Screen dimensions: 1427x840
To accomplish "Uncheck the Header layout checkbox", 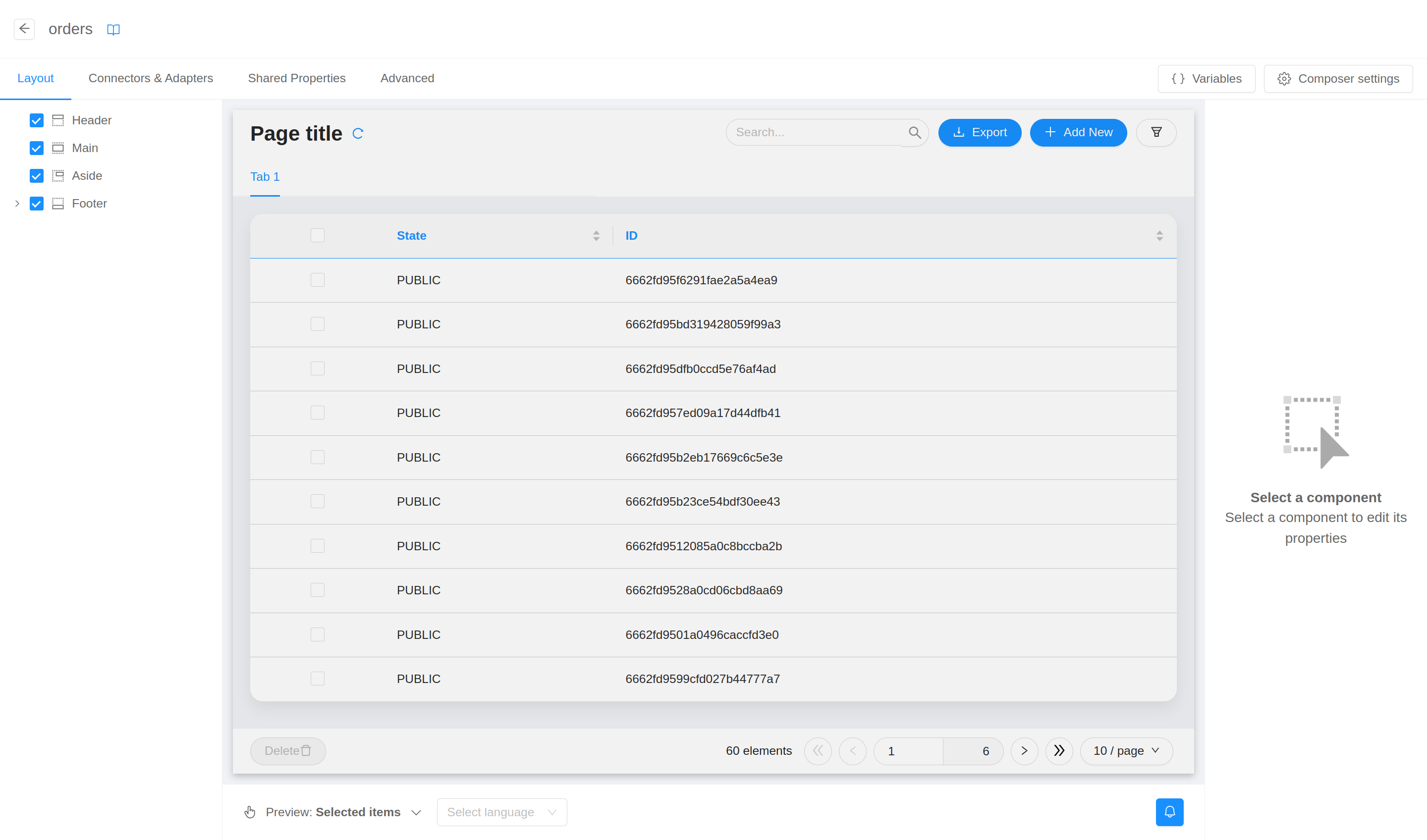I will [x=37, y=120].
